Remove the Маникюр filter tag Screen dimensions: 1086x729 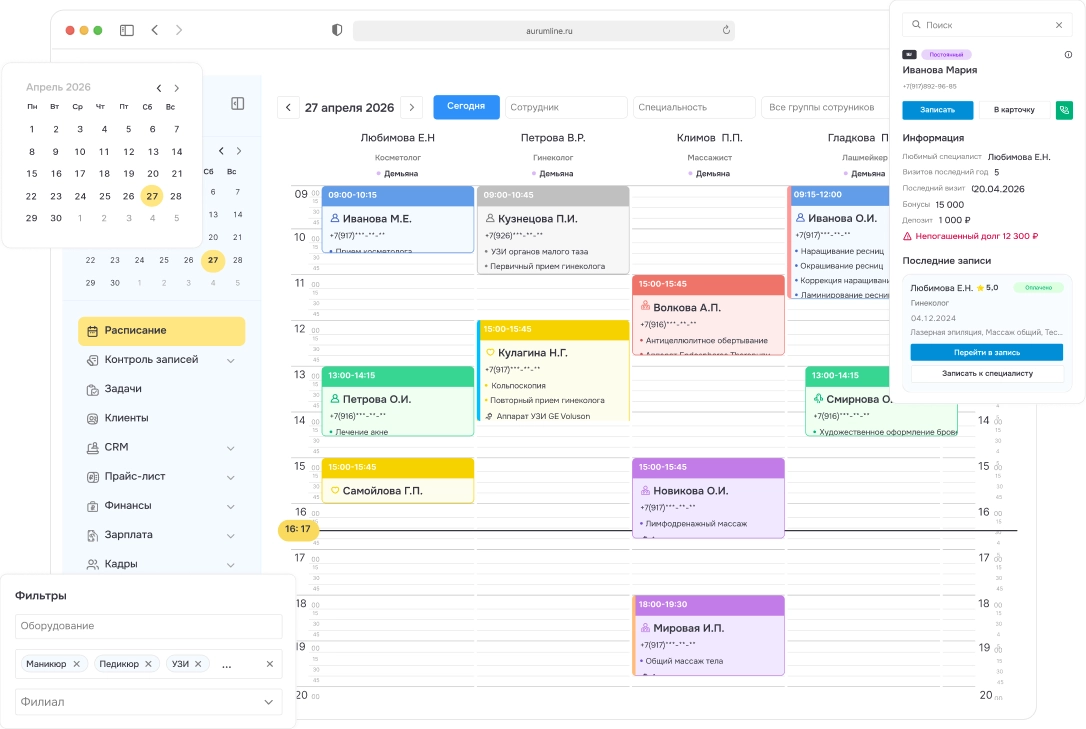click(x=77, y=664)
